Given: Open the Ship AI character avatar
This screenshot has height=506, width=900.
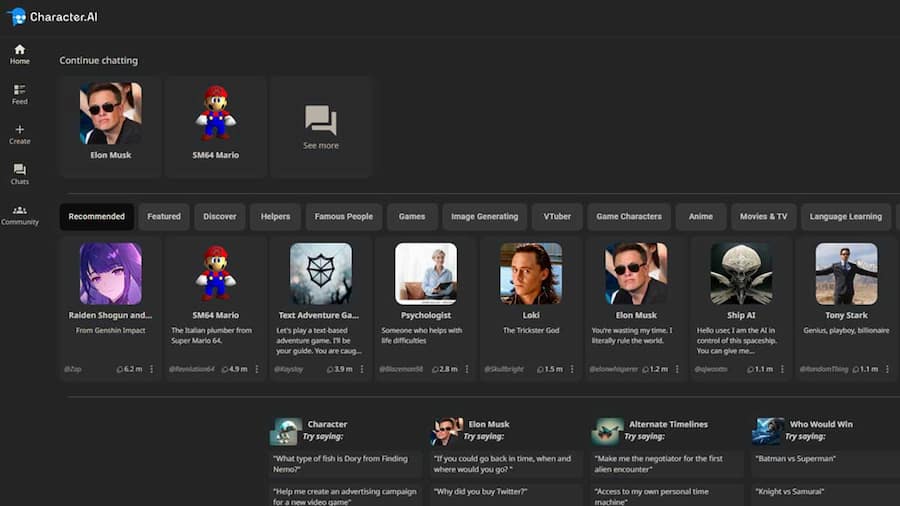Looking at the screenshot, I should pyautogui.click(x=741, y=273).
